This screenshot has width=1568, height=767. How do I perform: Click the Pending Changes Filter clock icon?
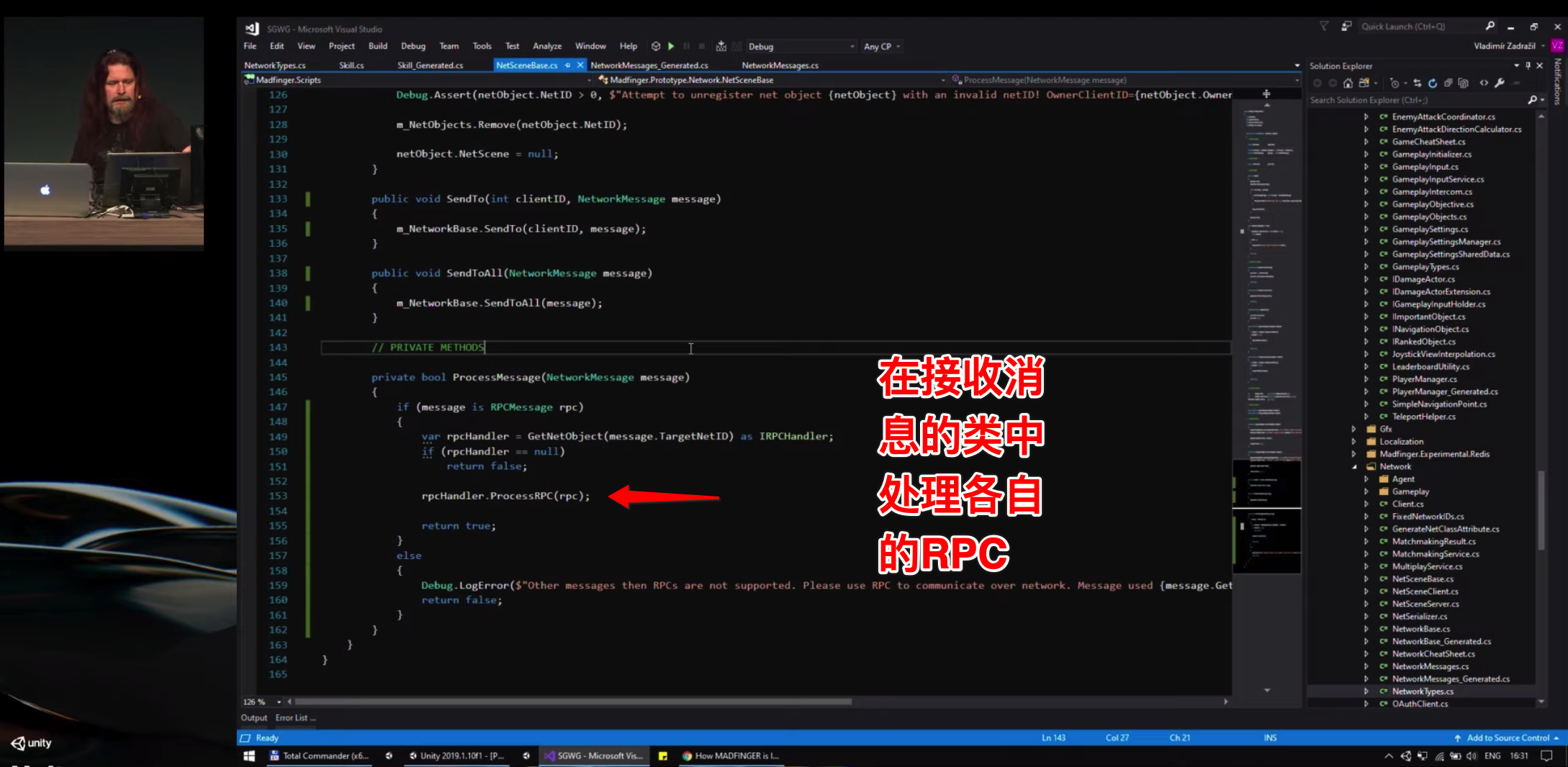click(x=1394, y=83)
